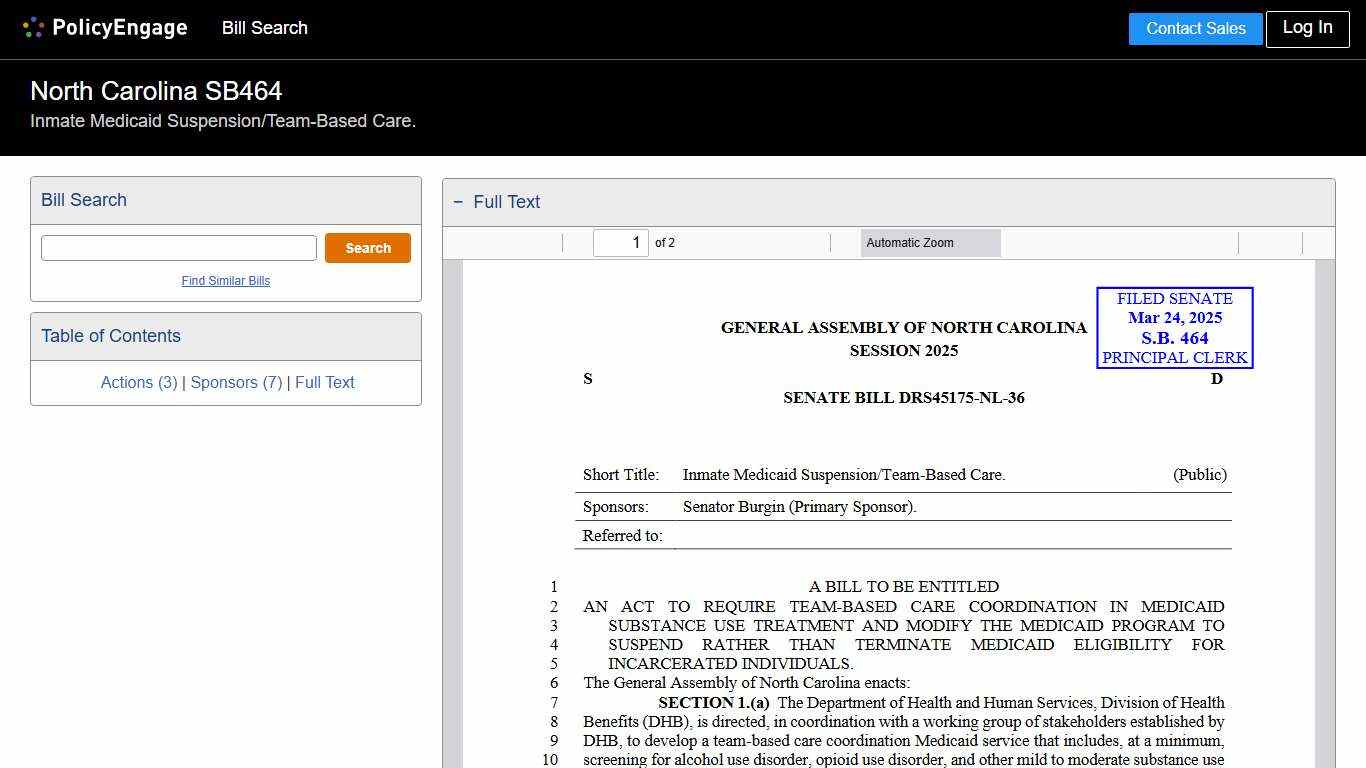Screen dimensions: 1366x768
Task: Click the Log In button
Action: pyautogui.click(x=1307, y=29)
